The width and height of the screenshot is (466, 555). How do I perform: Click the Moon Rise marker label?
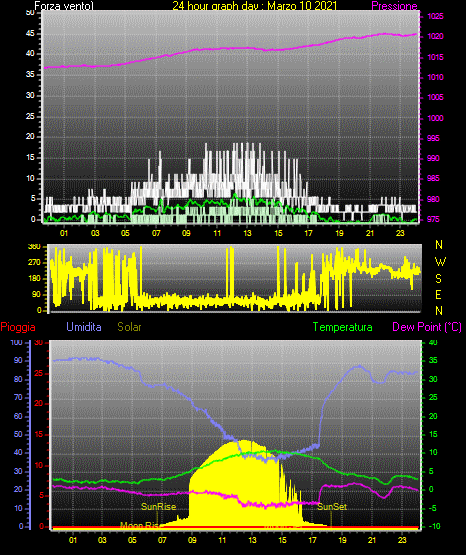141,525
